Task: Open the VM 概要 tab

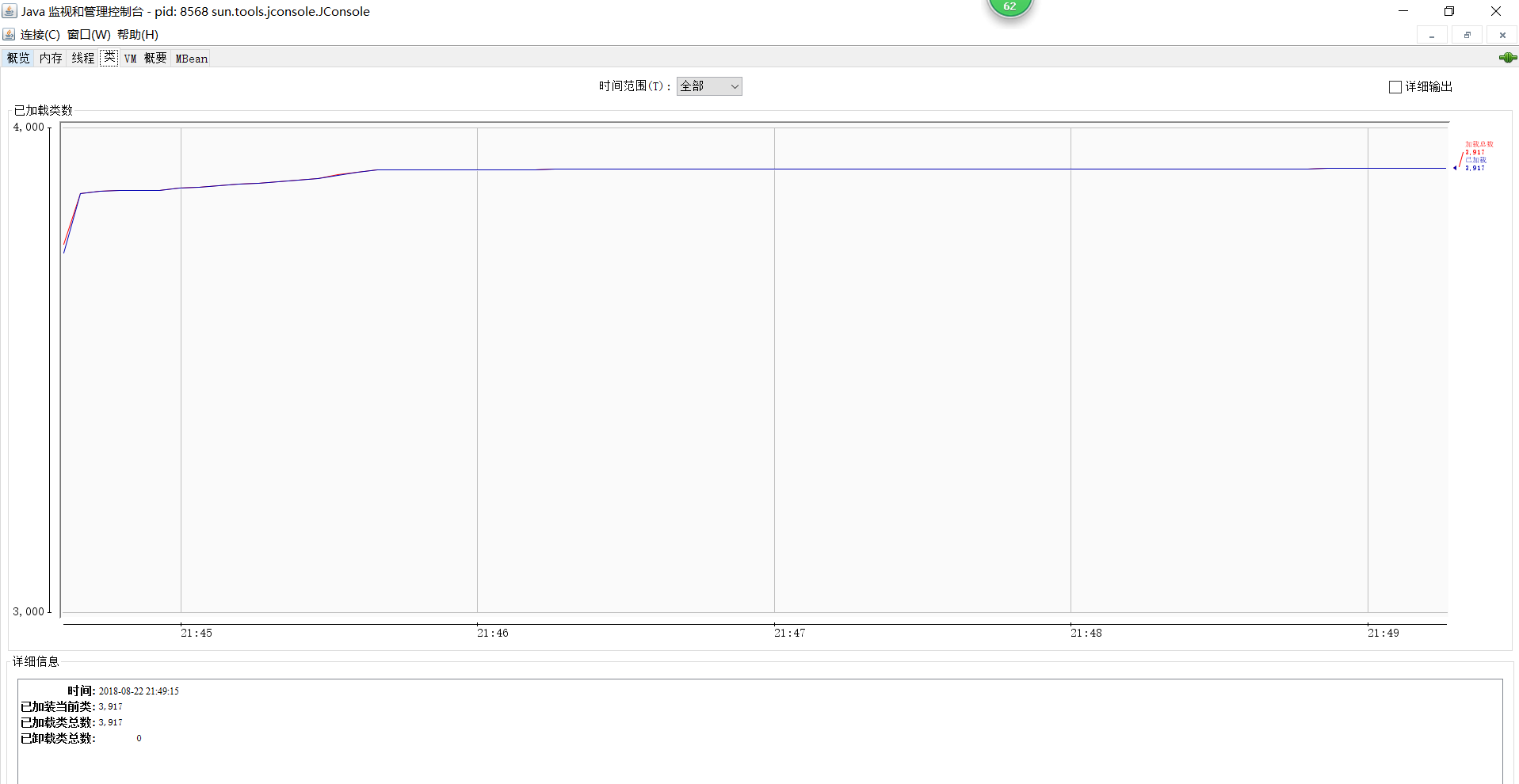Action: pyautogui.click(x=145, y=59)
